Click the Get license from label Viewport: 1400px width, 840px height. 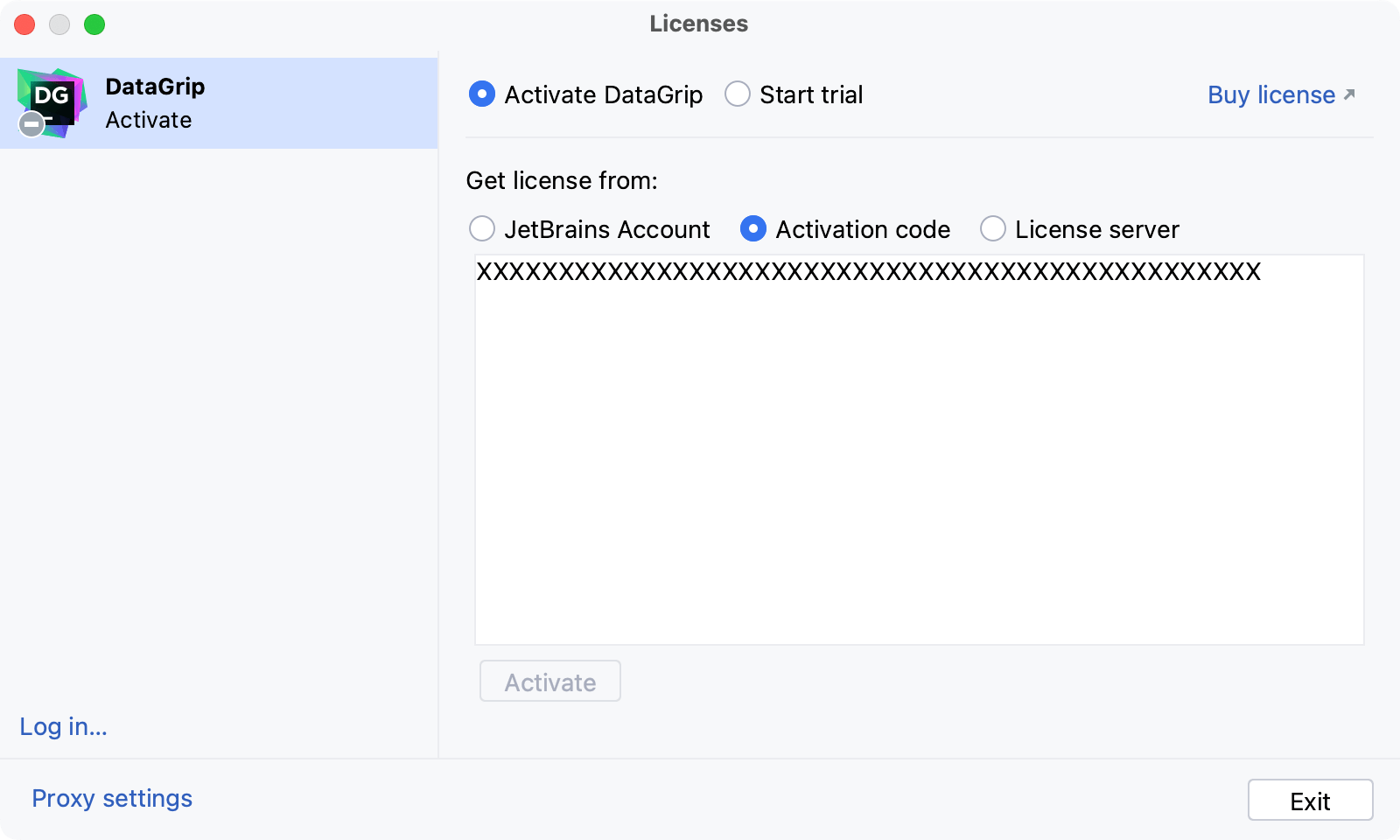(x=562, y=180)
